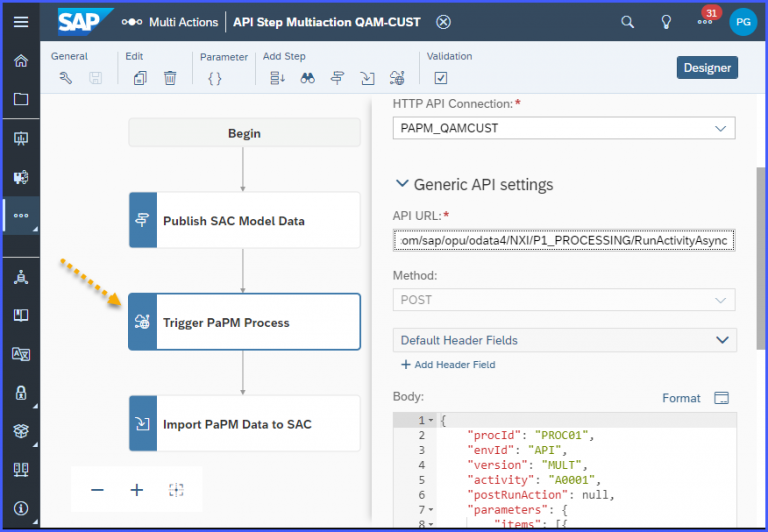Zoom in the canvas with plus
The image size is (768, 532).
[x=137, y=490]
